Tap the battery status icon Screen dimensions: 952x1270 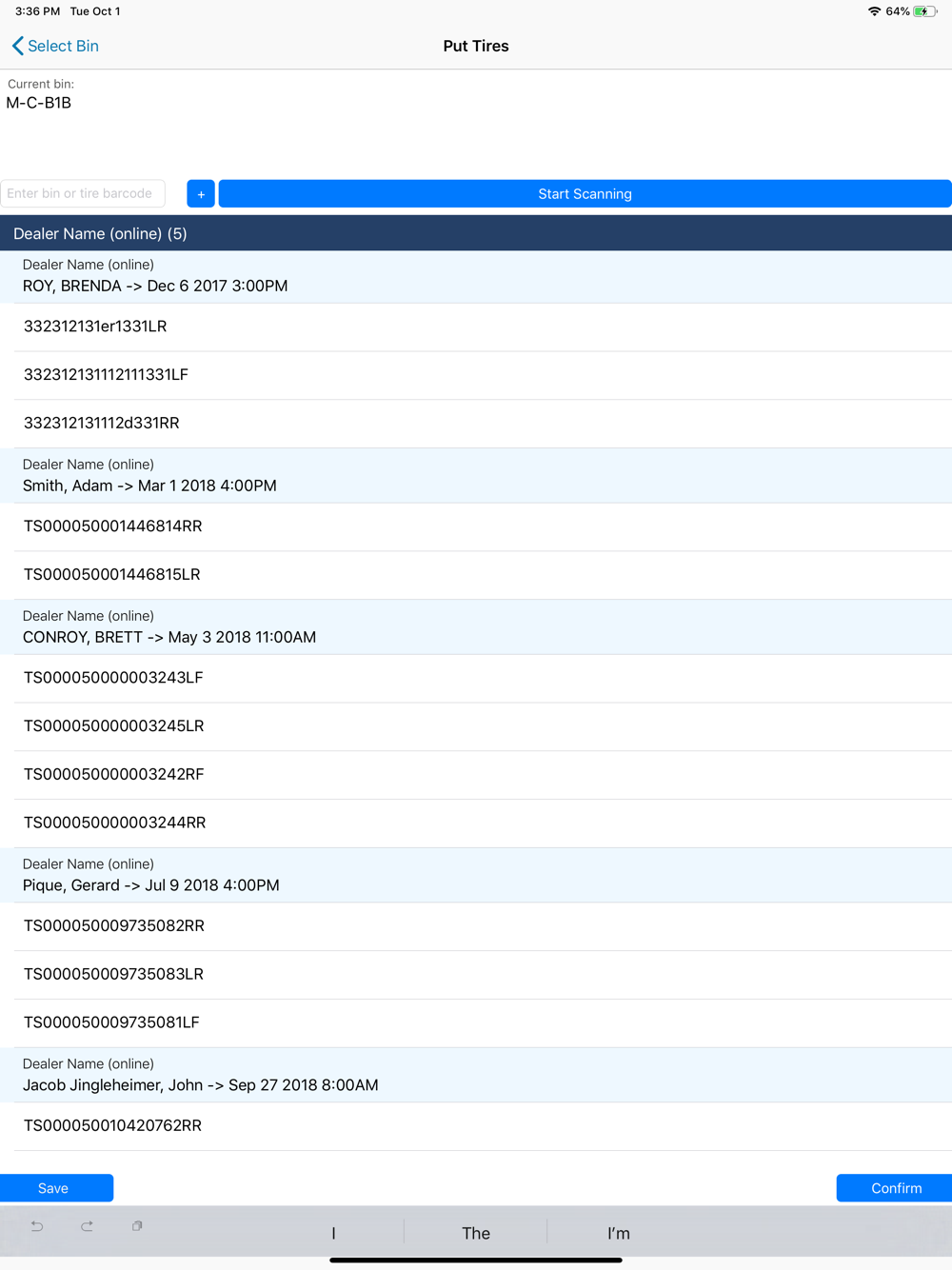(x=925, y=11)
